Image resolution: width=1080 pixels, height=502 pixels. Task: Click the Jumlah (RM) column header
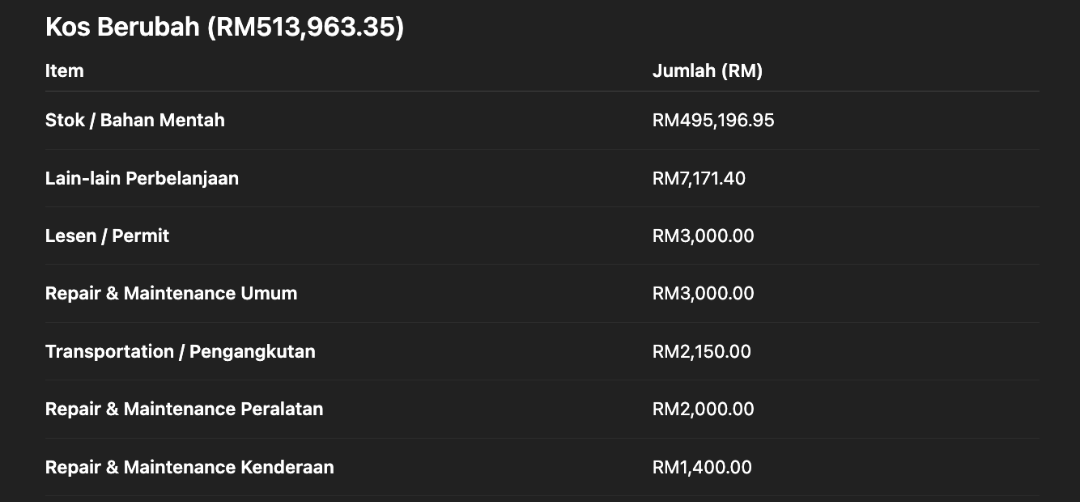coord(707,71)
